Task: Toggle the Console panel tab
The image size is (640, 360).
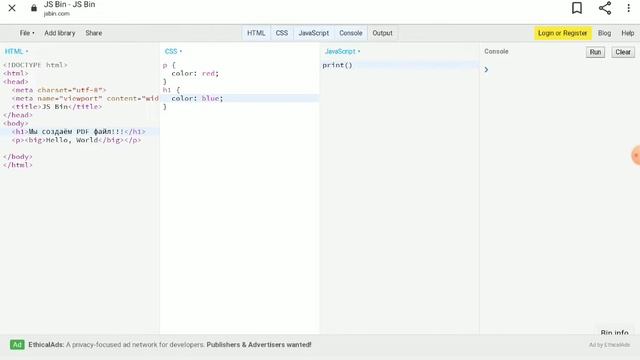Action: click(x=351, y=33)
